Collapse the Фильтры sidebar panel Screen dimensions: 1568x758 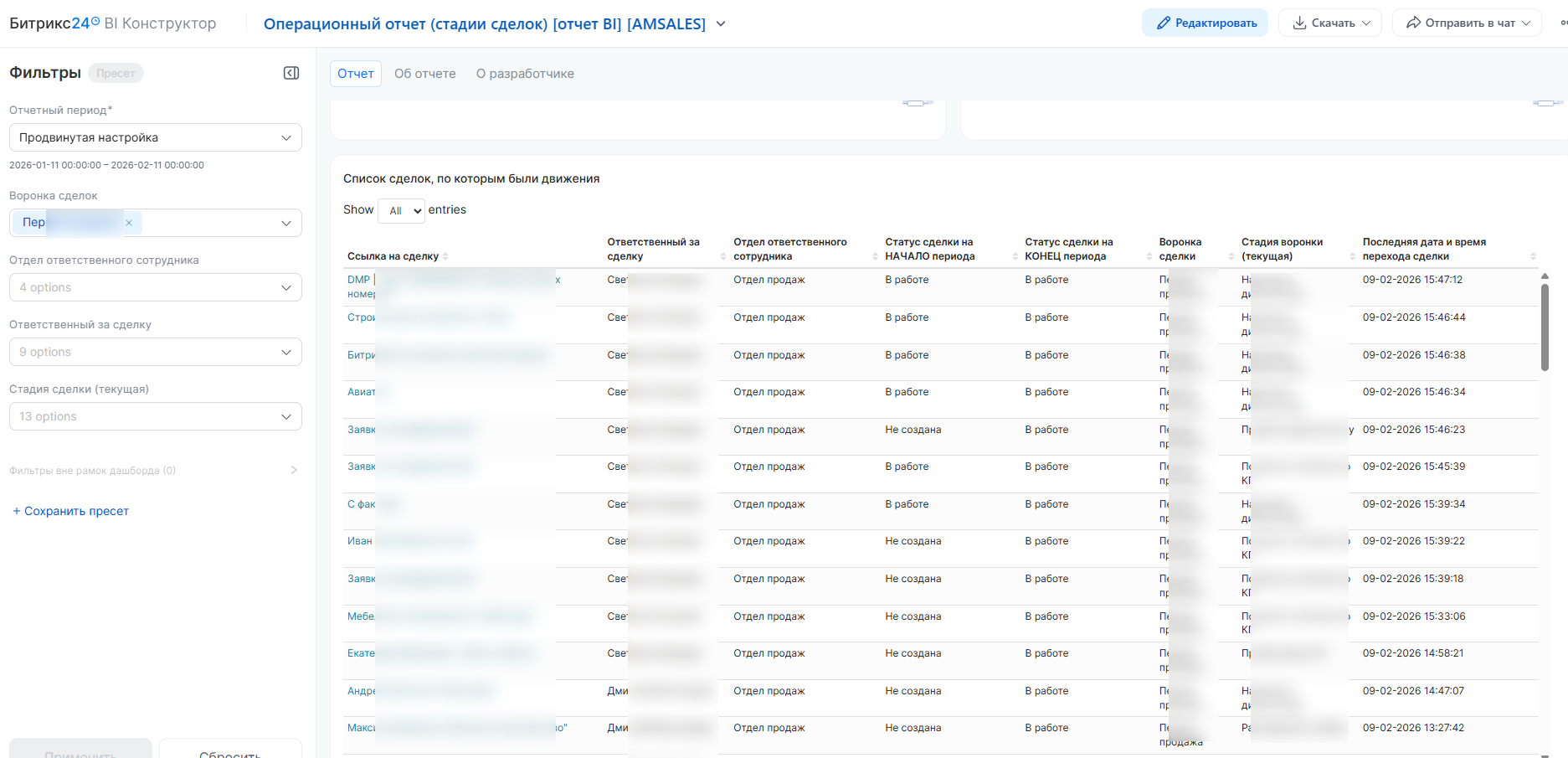coord(291,73)
